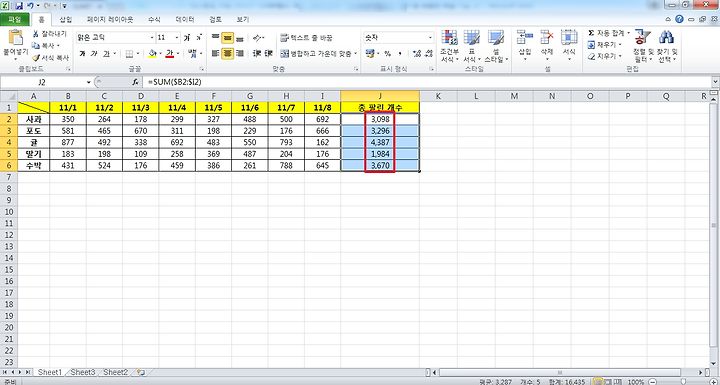Open the Name Box dropdown arrow
720x385 pixels.
(89, 82)
